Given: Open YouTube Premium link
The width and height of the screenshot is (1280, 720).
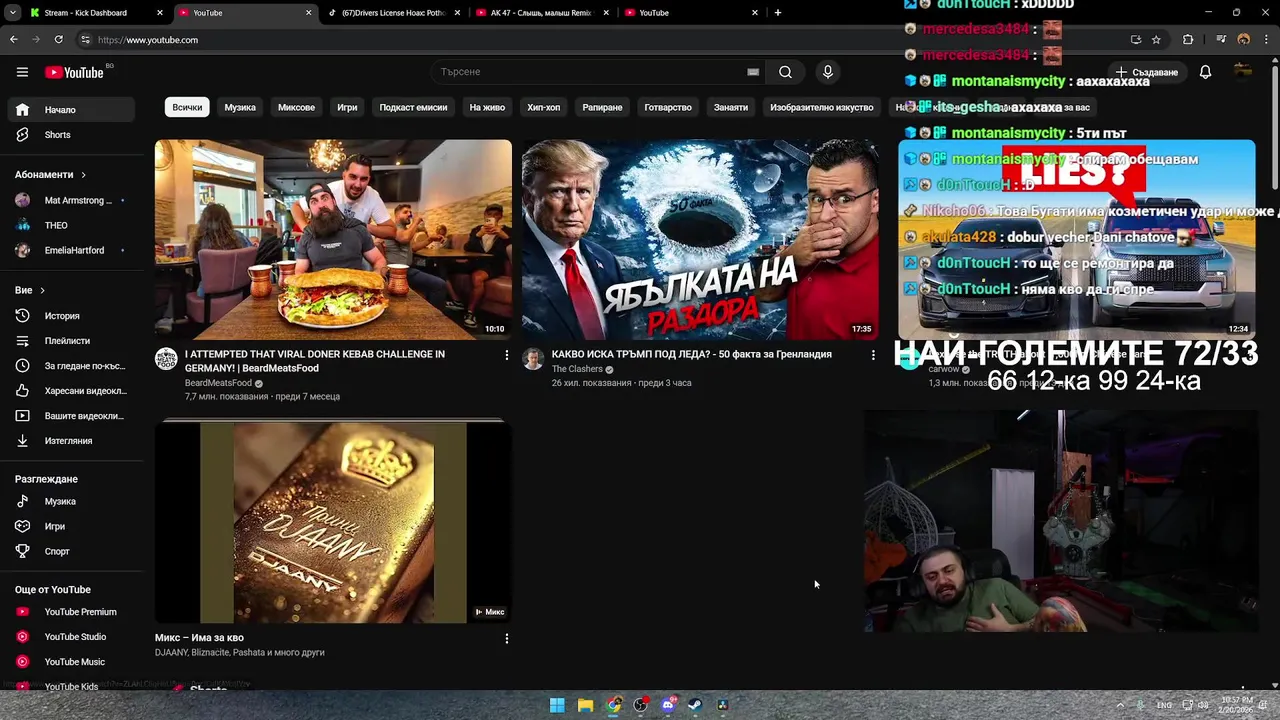Looking at the screenshot, I should click(71, 612).
